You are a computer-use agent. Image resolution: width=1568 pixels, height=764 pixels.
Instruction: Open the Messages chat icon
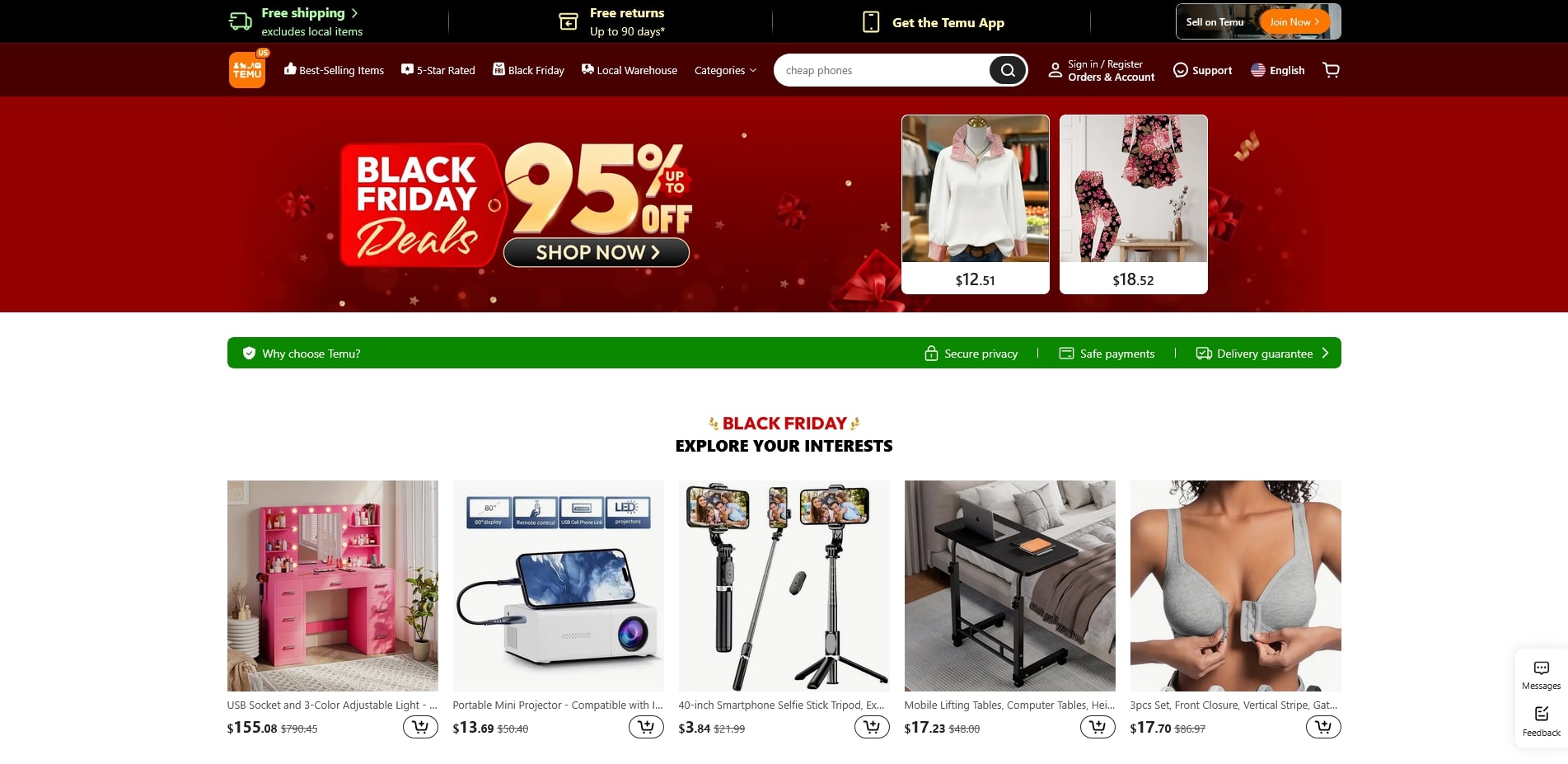pyautogui.click(x=1541, y=674)
